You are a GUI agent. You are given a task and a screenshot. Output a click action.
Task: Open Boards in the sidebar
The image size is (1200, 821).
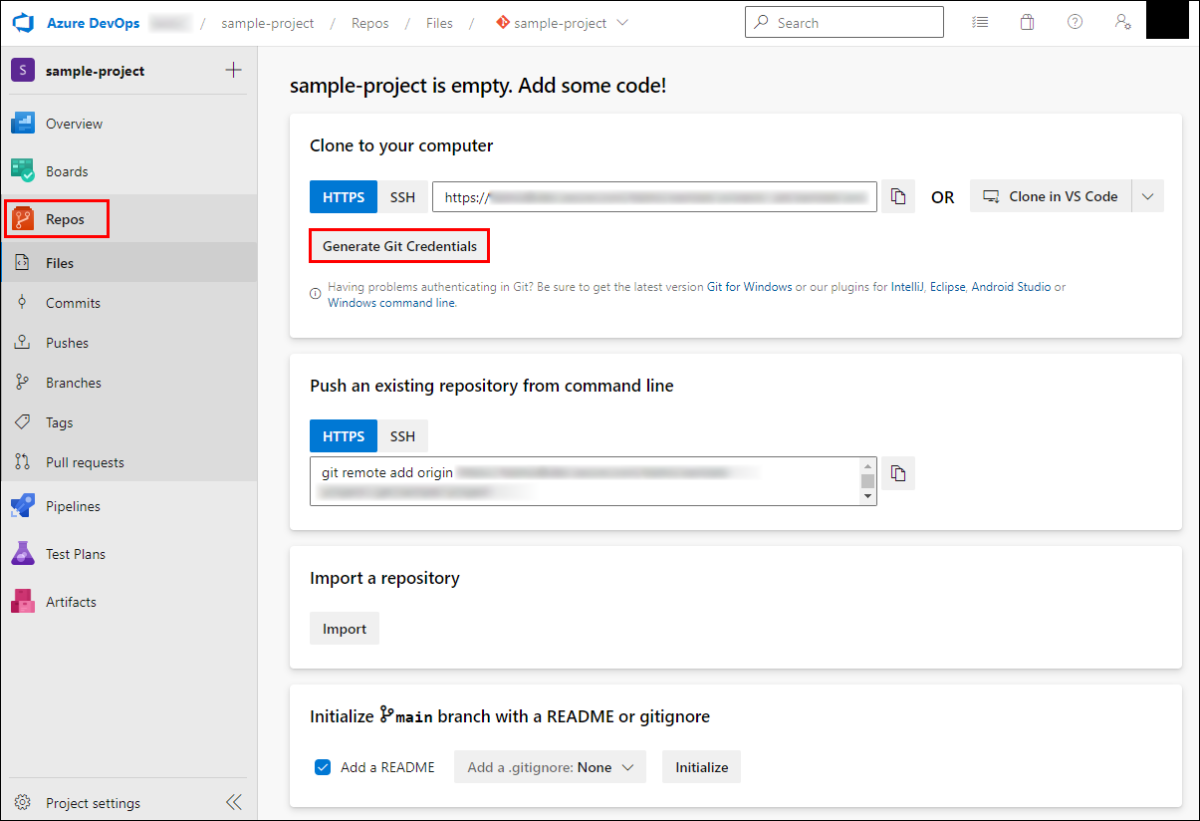(x=128, y=171)
